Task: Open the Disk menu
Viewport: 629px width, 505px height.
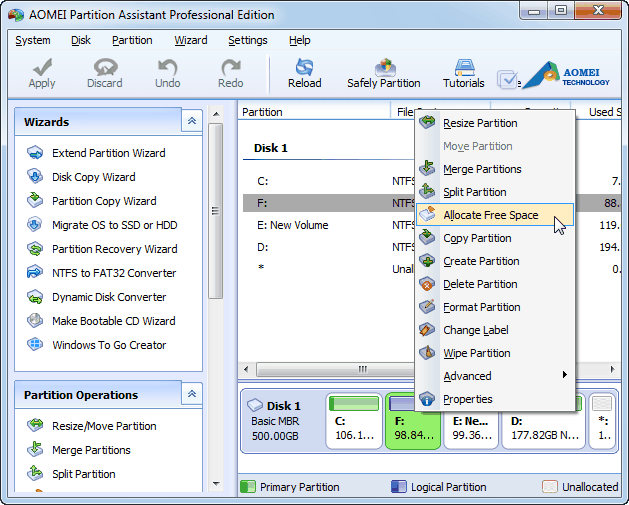Action: [81, 40]
